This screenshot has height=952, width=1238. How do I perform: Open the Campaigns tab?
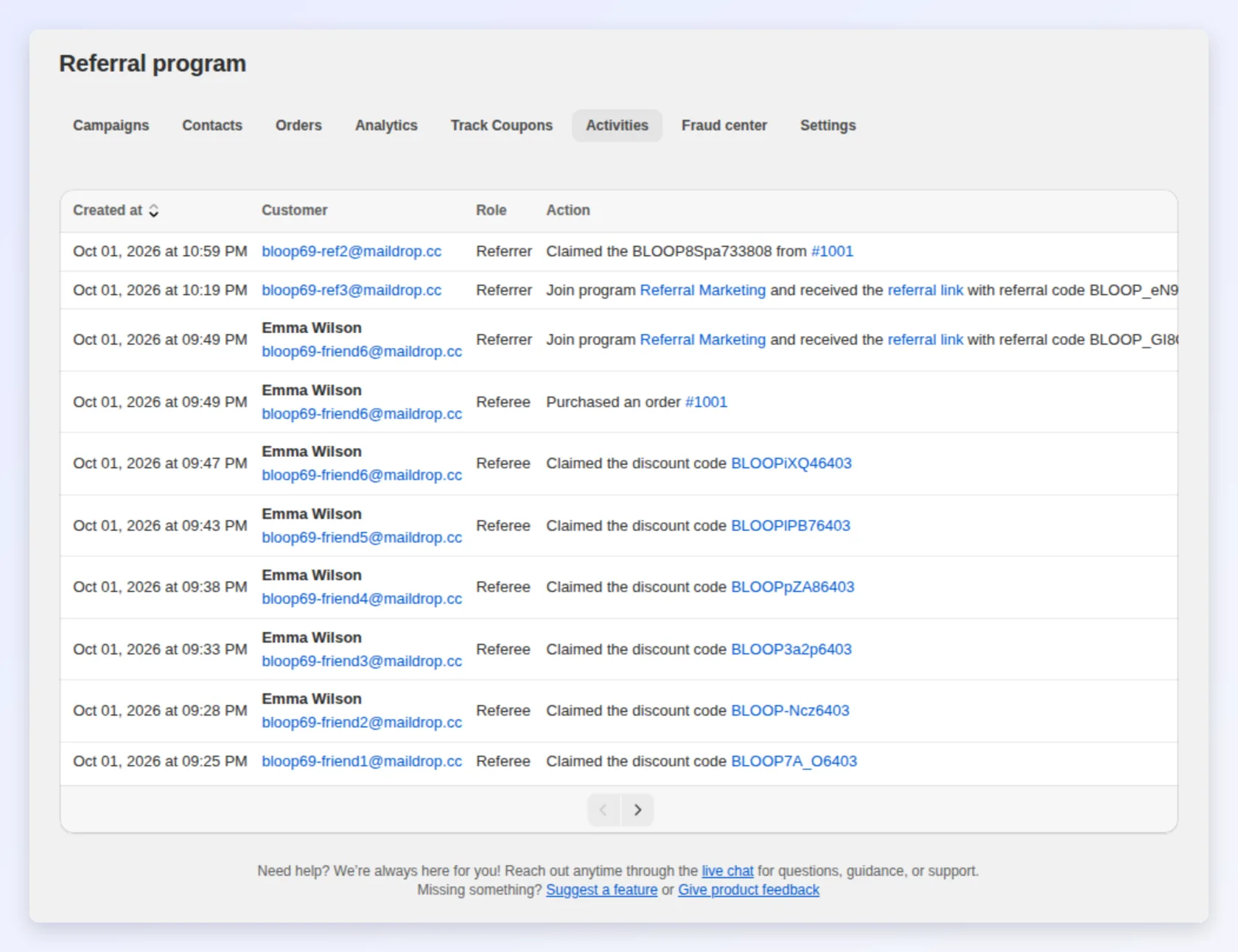(111, 125)
